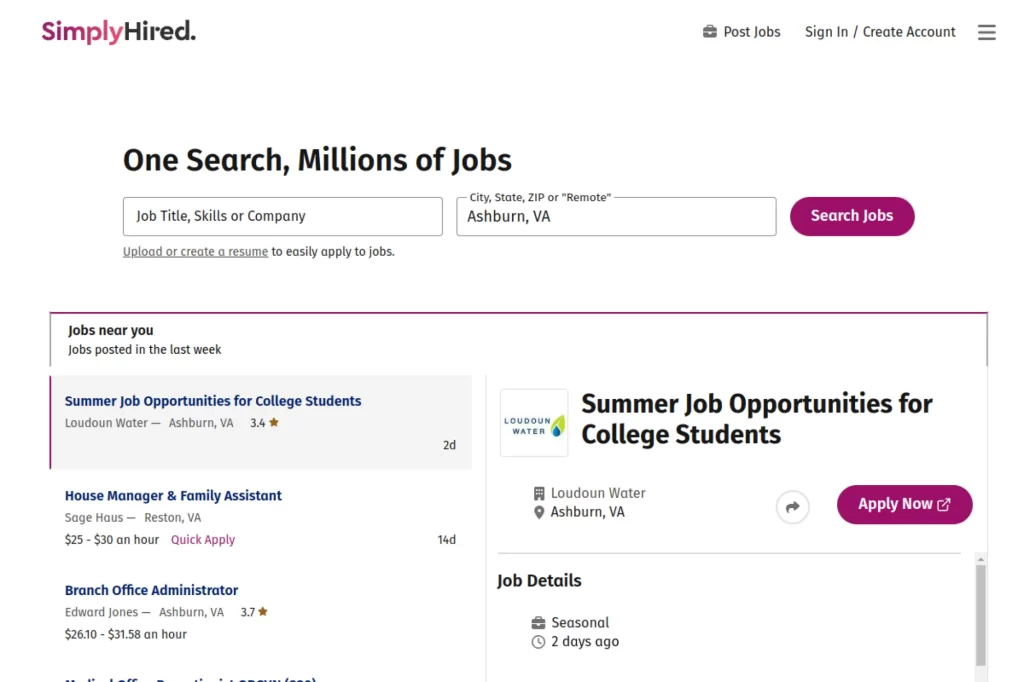This screenshot has height=682, width=1024.
Task: Click the Loudoun Water company logo
Action: pos(533,422)
